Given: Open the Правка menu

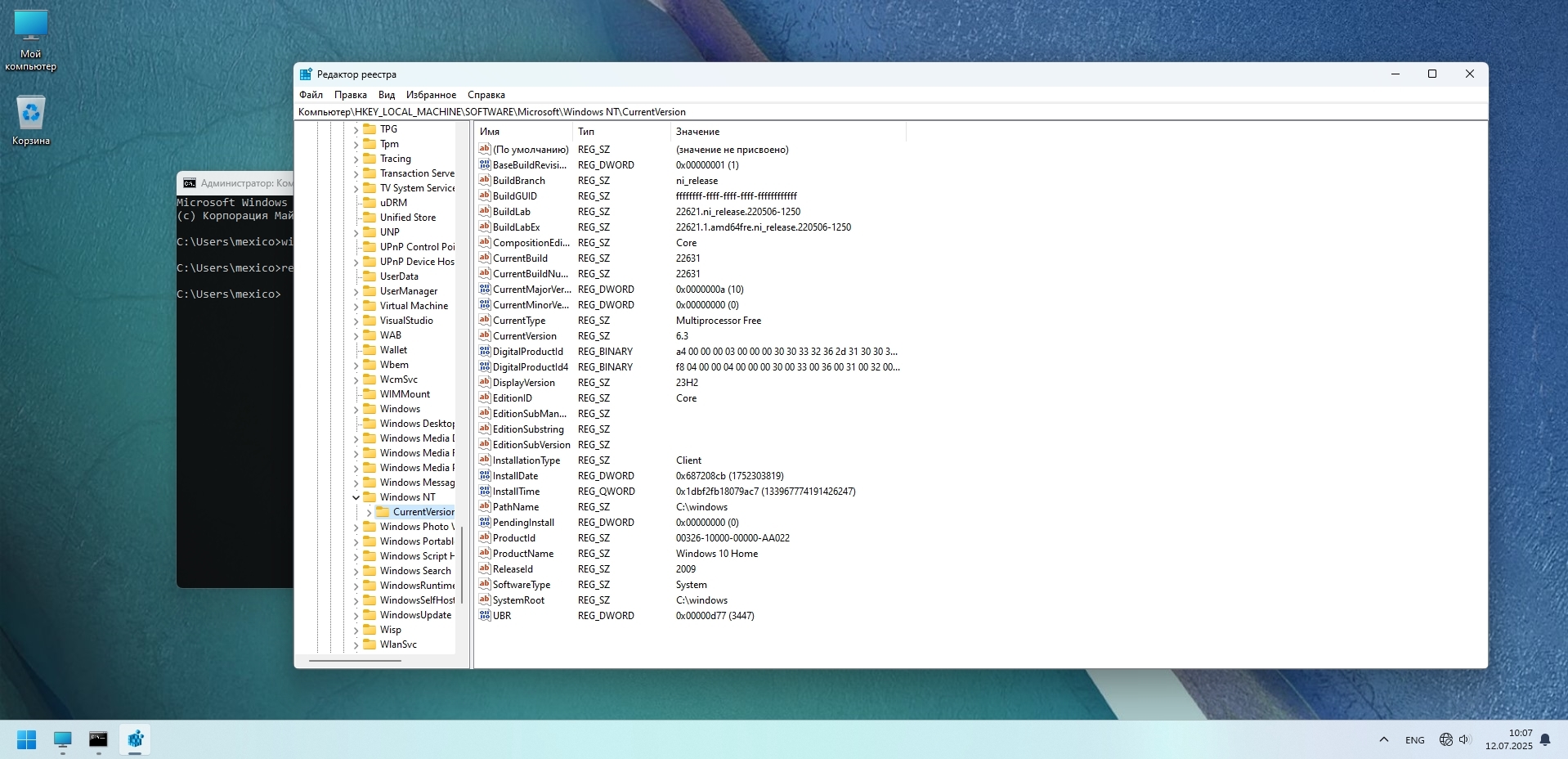Looking at the screenshot, I should (350, 95).
